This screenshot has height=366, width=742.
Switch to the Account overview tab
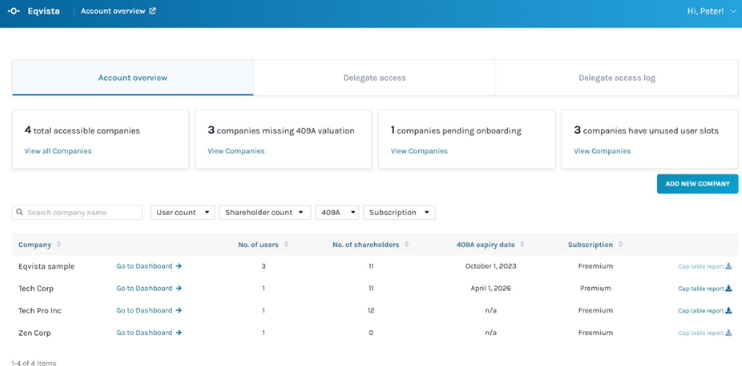click(x=133, y=78)
